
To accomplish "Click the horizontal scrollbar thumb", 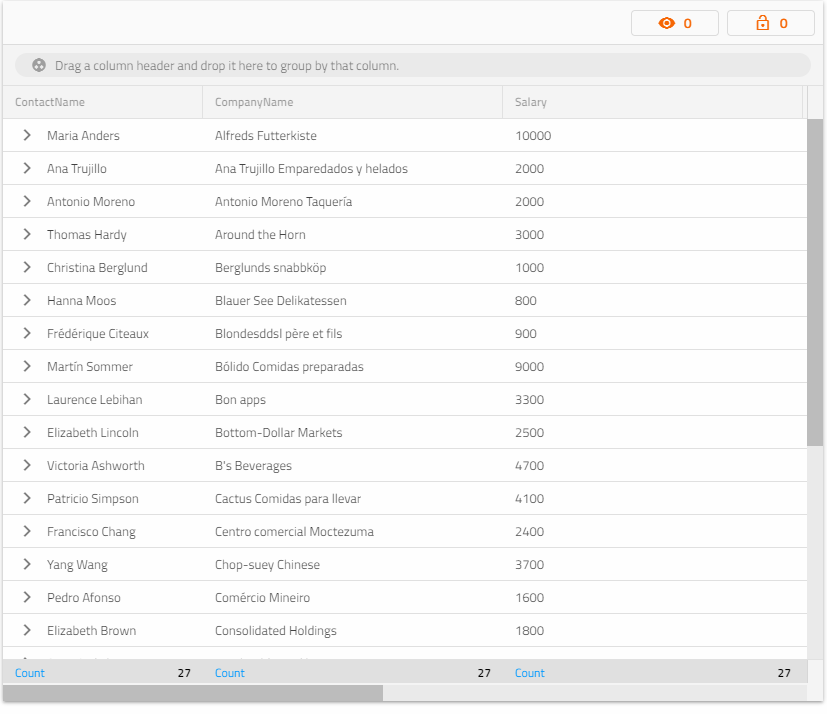I will point(193,693).
